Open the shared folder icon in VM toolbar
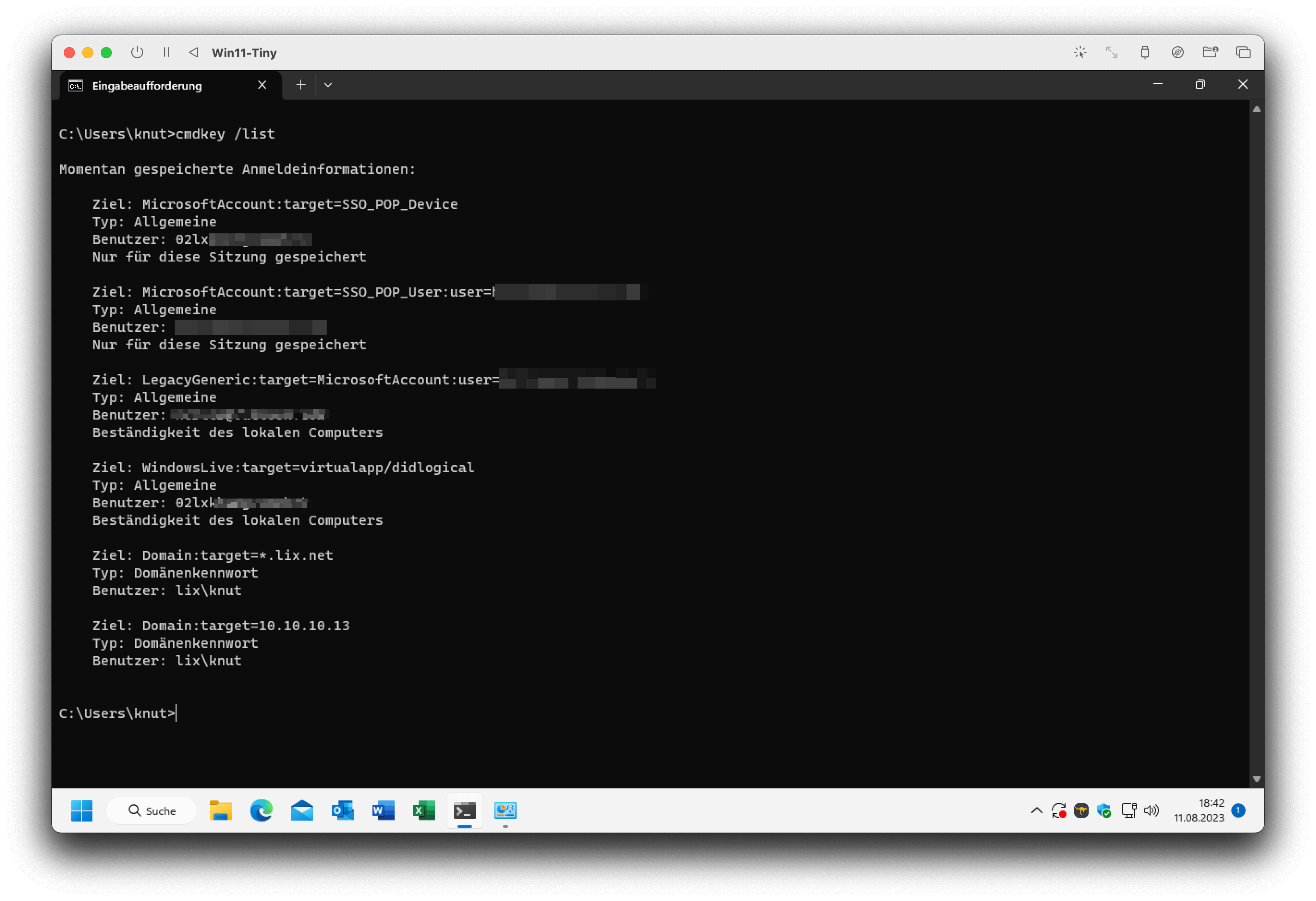 tap(1210, 53)
